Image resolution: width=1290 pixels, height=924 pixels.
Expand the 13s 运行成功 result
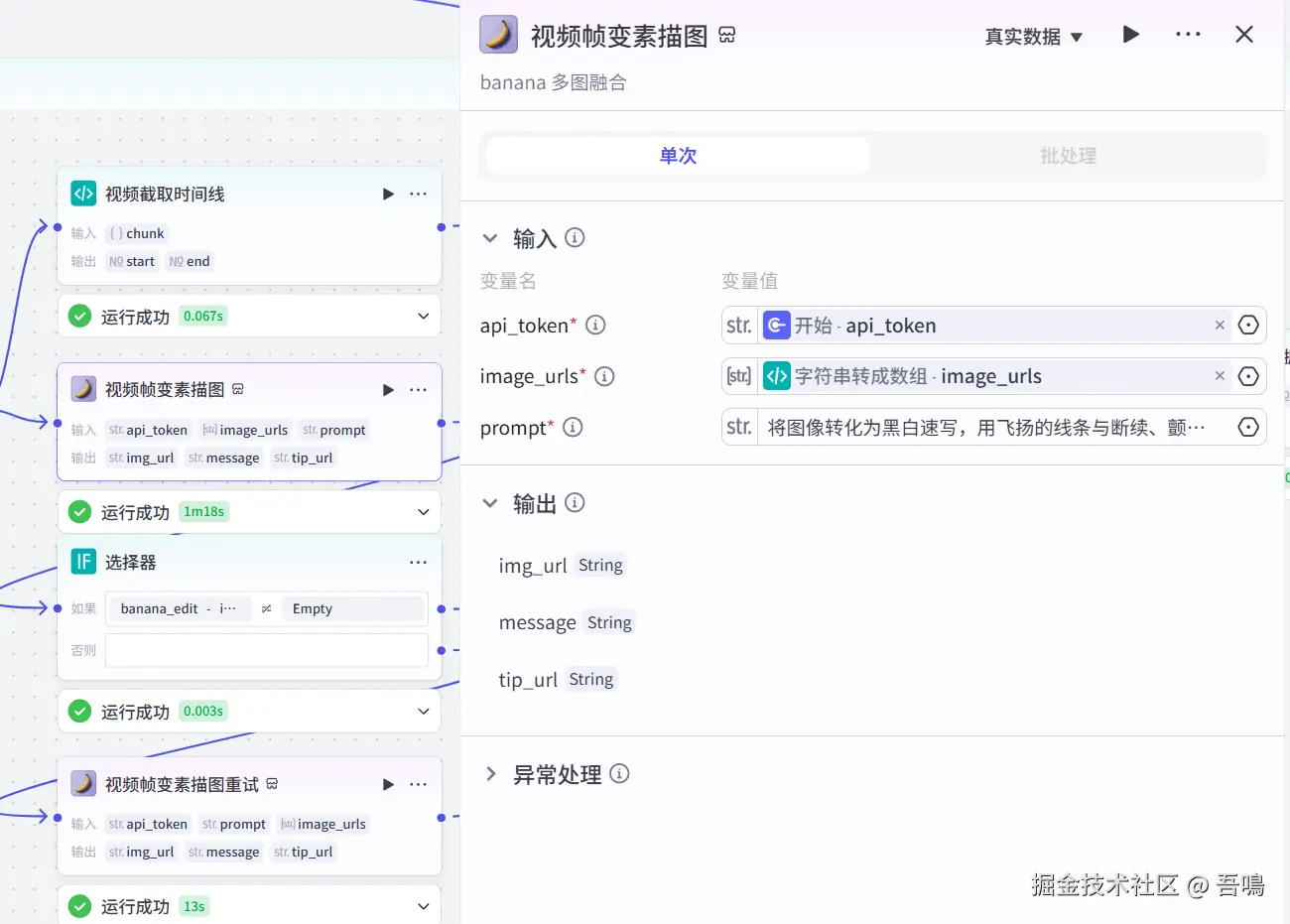click(424, 906)
